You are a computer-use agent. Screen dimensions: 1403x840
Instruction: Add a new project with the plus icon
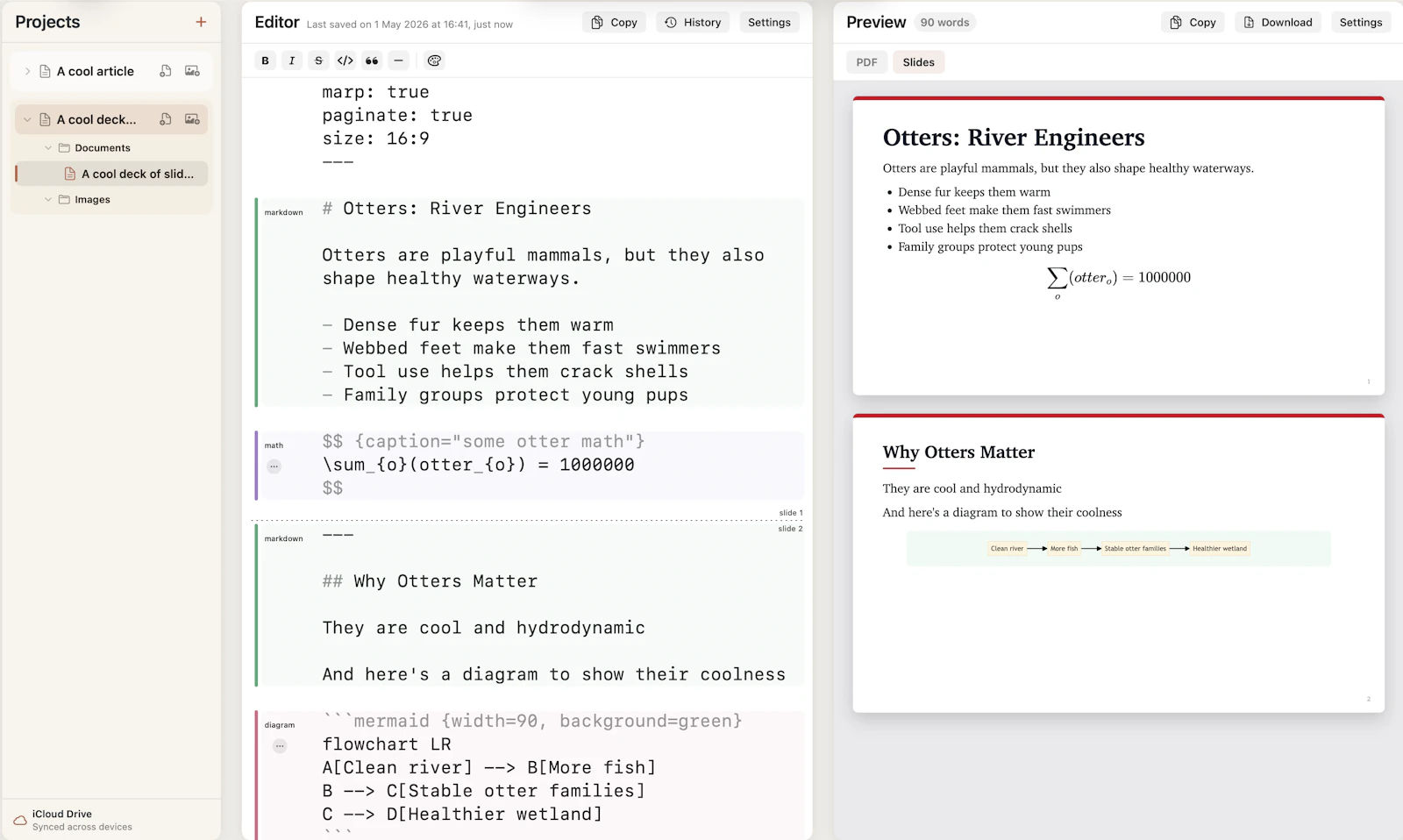coord(201,22)
